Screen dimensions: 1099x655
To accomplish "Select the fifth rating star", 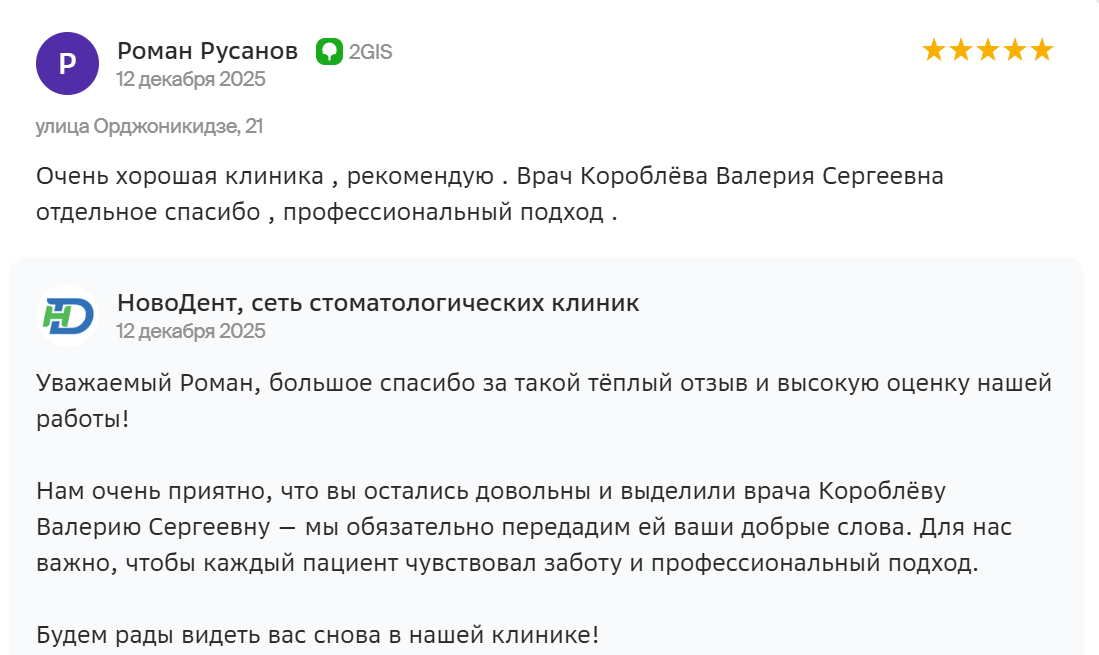I will tap(1042, 50).
